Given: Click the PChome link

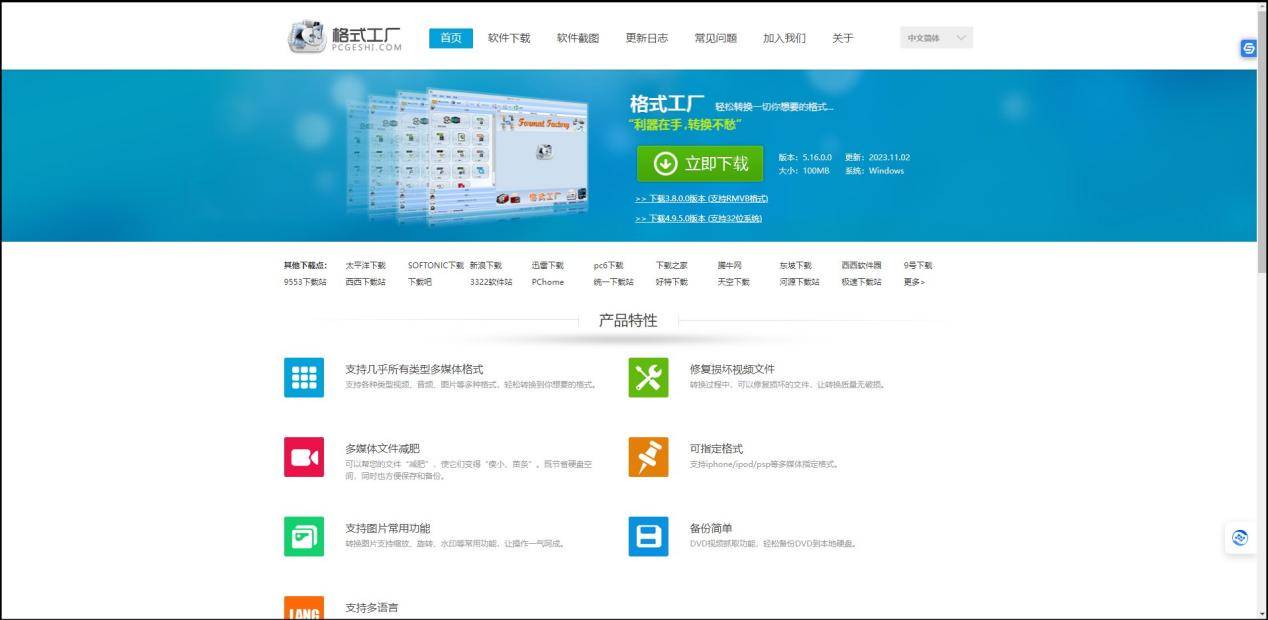Looking at the screenshot, I should [548, 282].
